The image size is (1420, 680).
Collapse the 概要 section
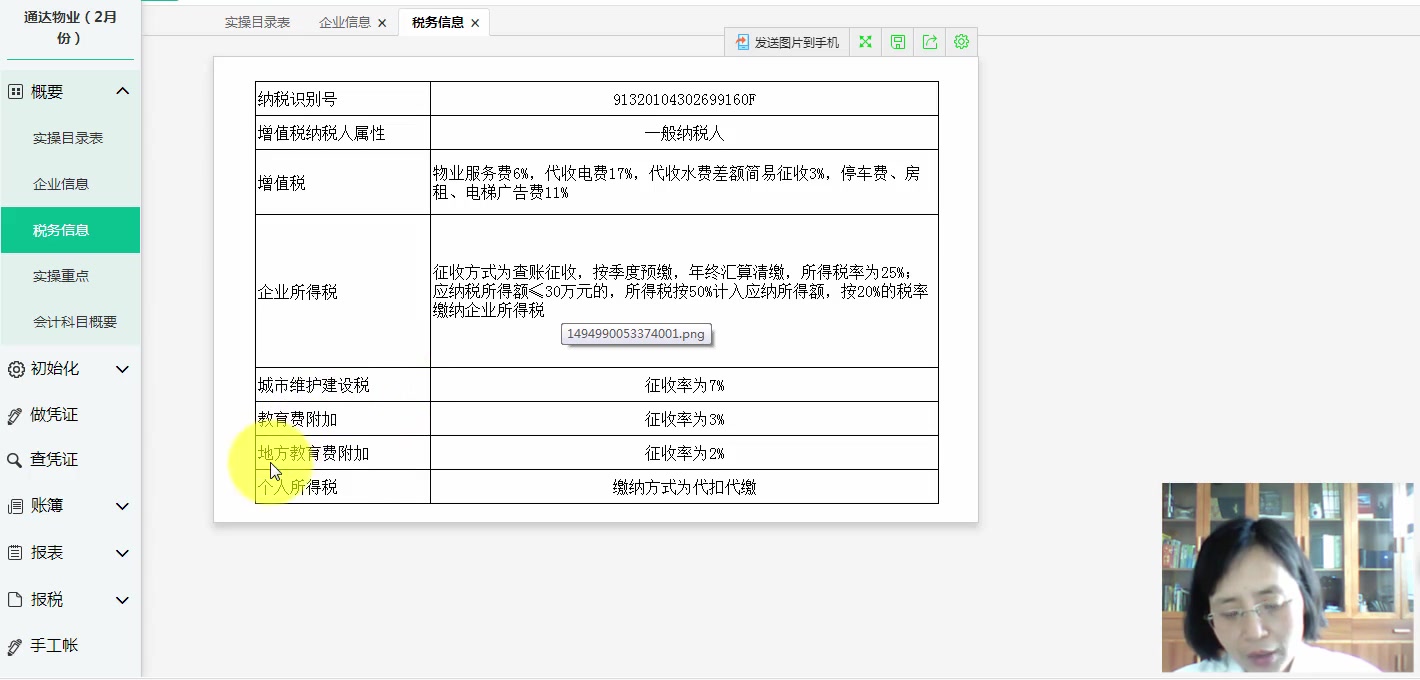coord(123,90)
